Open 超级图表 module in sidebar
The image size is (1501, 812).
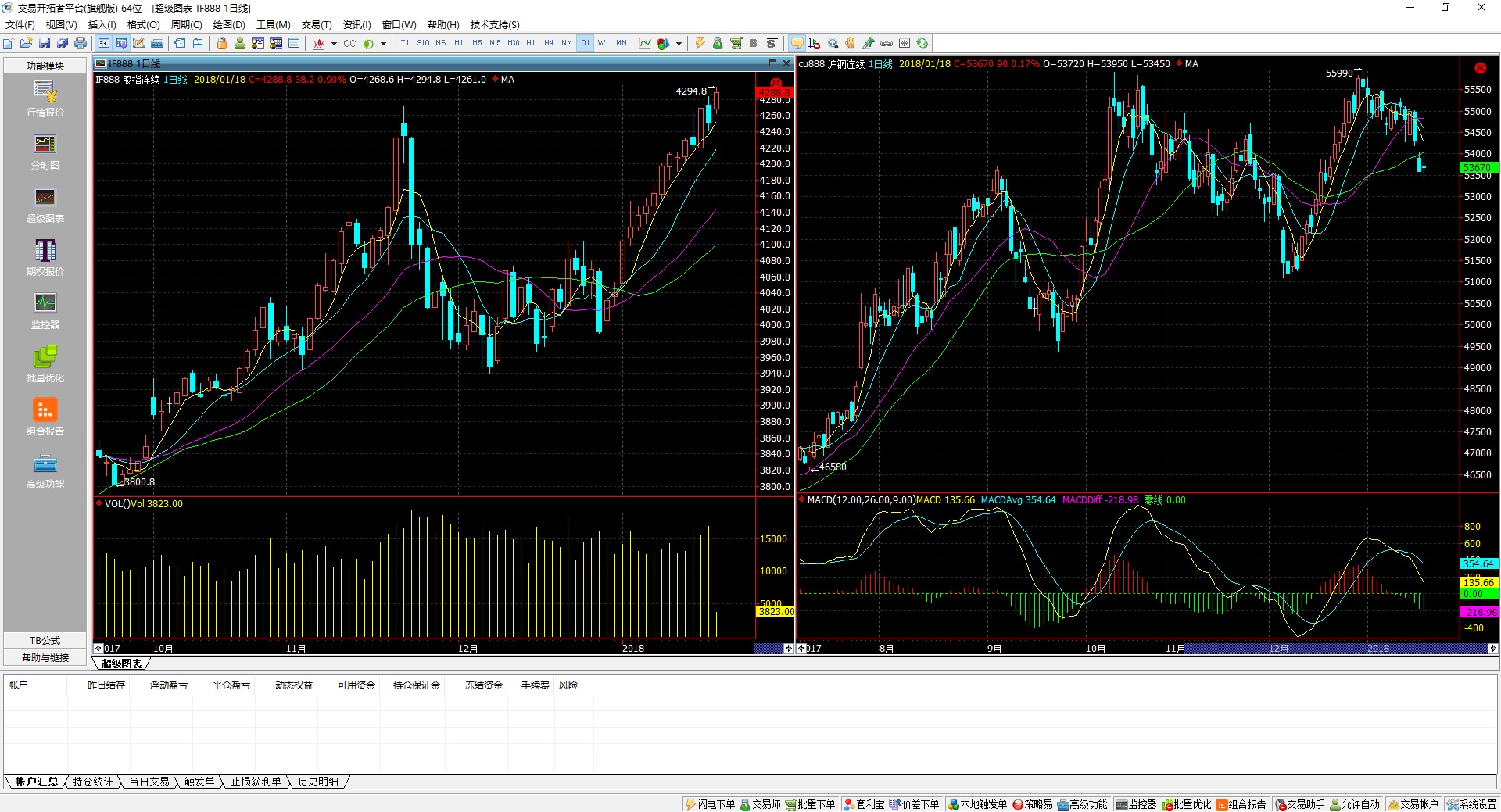click(x=45, y=205)
